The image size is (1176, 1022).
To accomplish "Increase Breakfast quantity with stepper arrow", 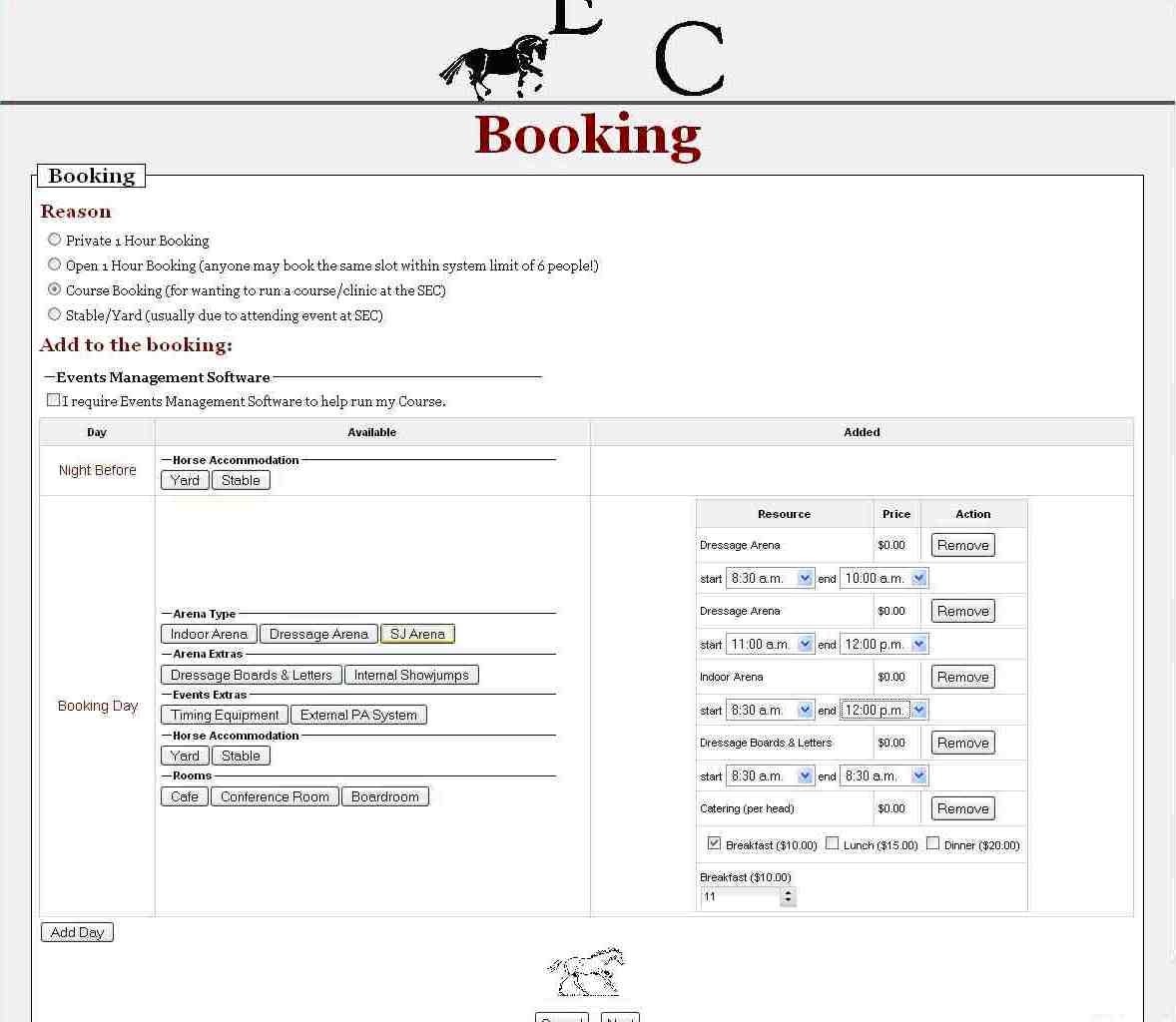I will (x=788, y=892).
